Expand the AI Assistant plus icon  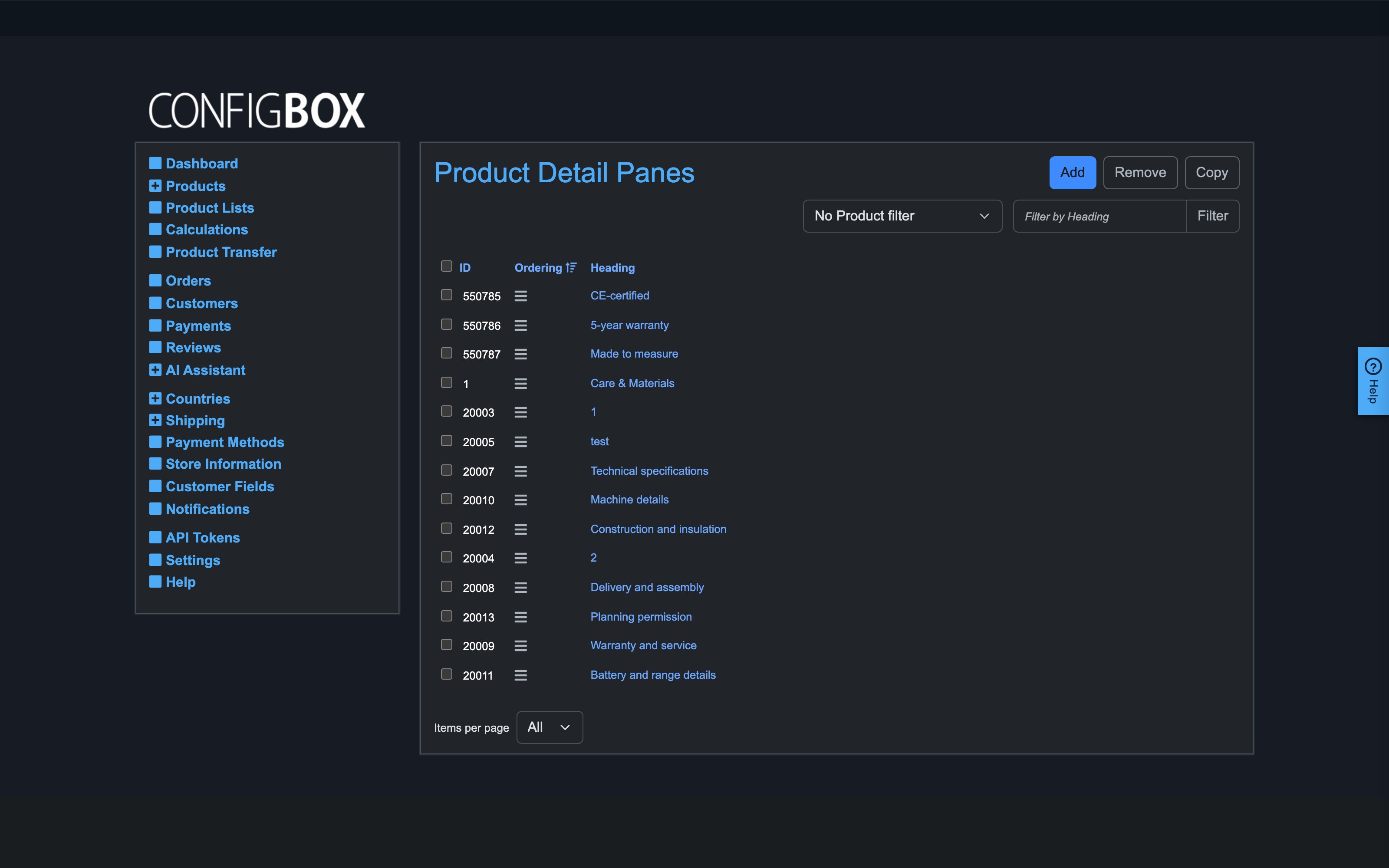coord(155,370)
